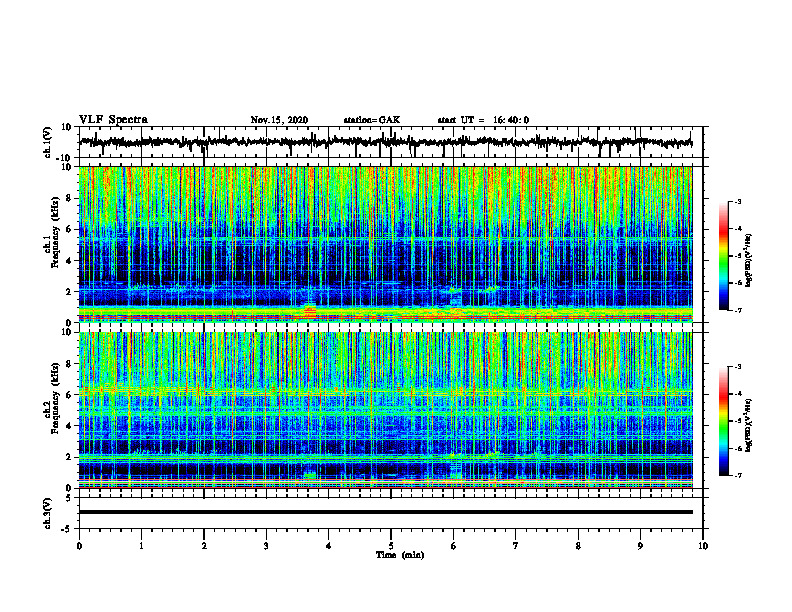Click the "-7" label on ch.1 colorbar

(x=737, y=310)
